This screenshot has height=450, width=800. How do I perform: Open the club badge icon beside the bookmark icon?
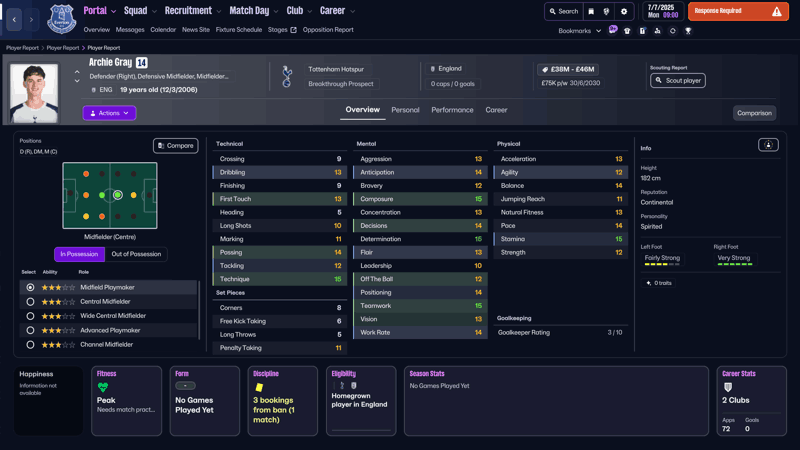pyautogui.click(x=606, y=11)
